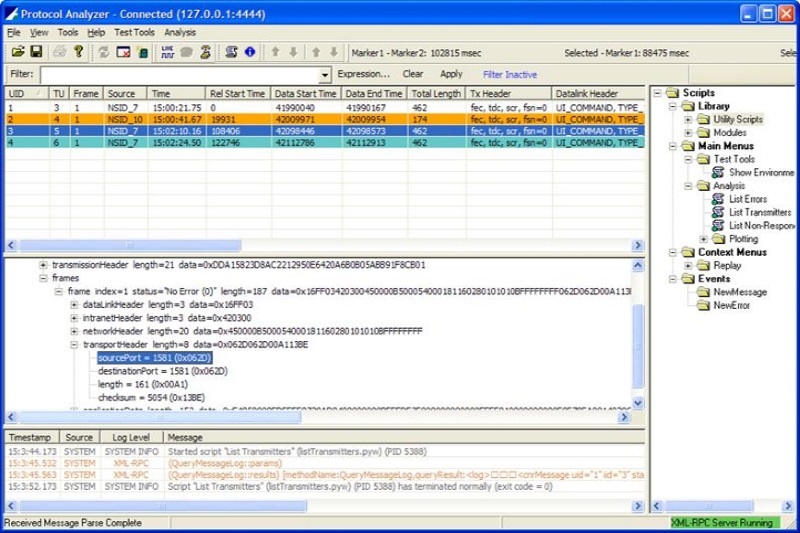The image size is (800, 533).
Task: Click the second grey up arrow icon
Action: click(x=316, y=52)
